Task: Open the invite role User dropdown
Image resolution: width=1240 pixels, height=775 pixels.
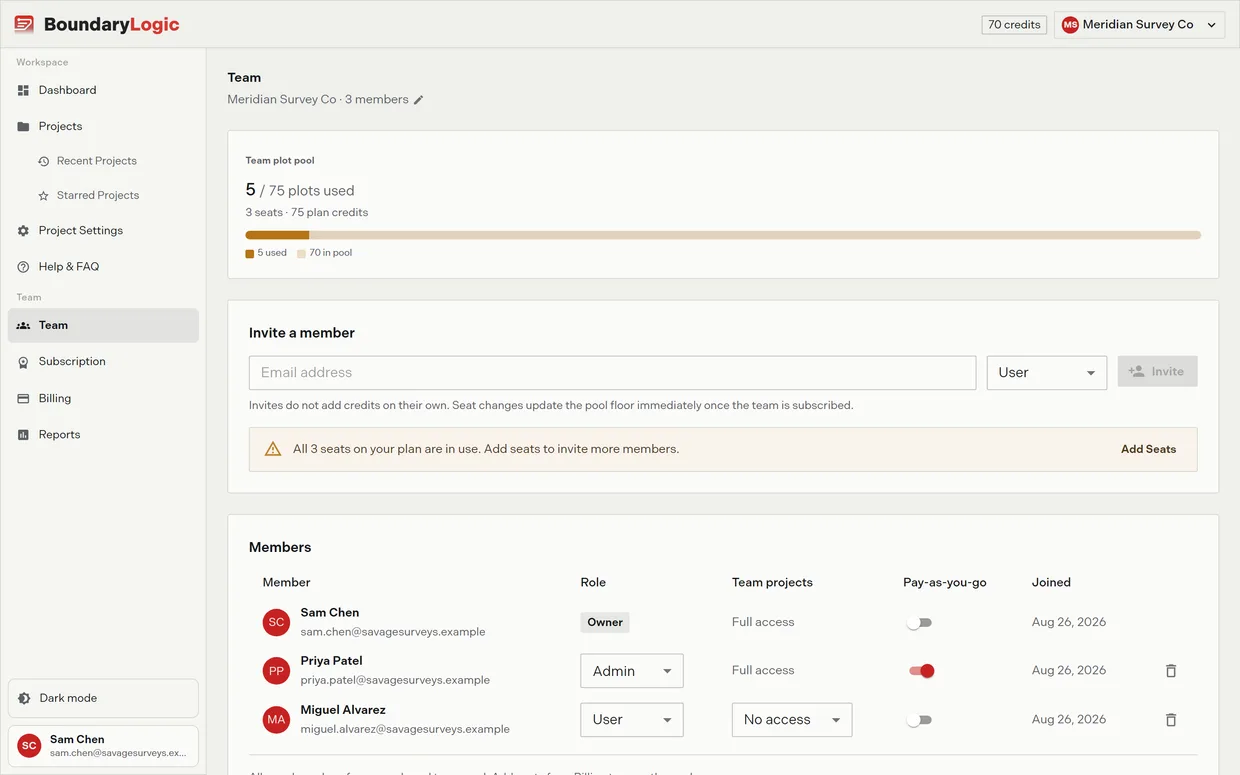Action: pos(1046,372)
